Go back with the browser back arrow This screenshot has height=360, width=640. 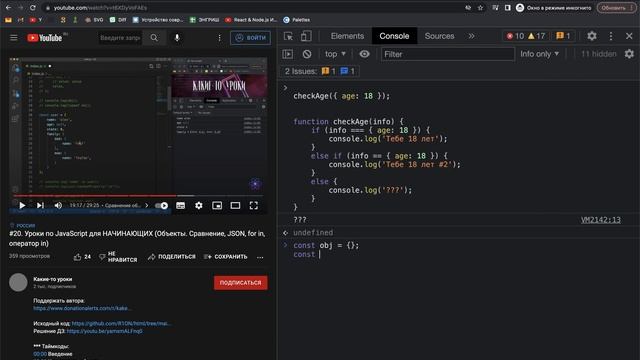(x=8, y=8)
